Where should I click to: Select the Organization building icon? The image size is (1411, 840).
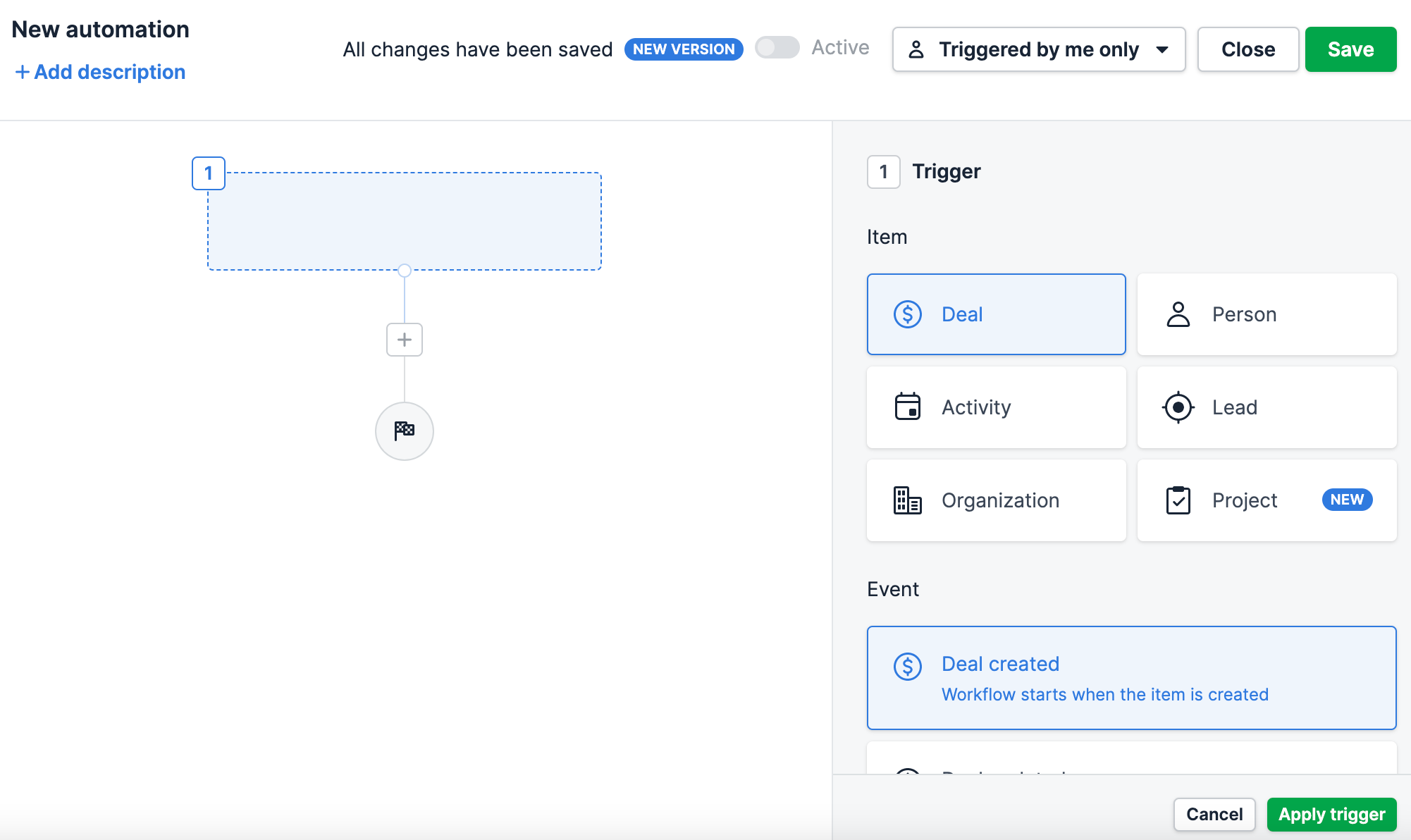coord(908,500)
